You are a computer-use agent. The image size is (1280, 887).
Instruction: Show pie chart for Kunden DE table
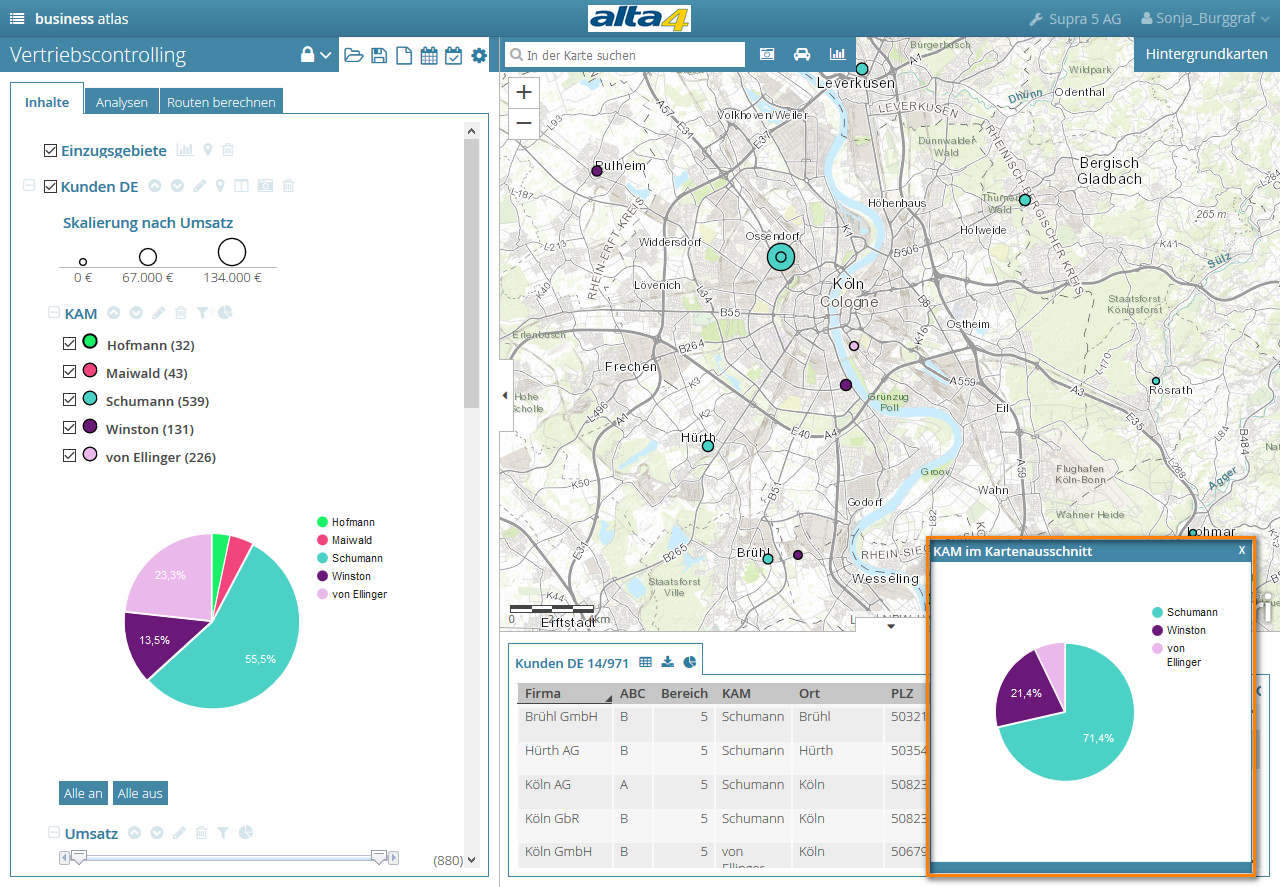tap(690, 662)
